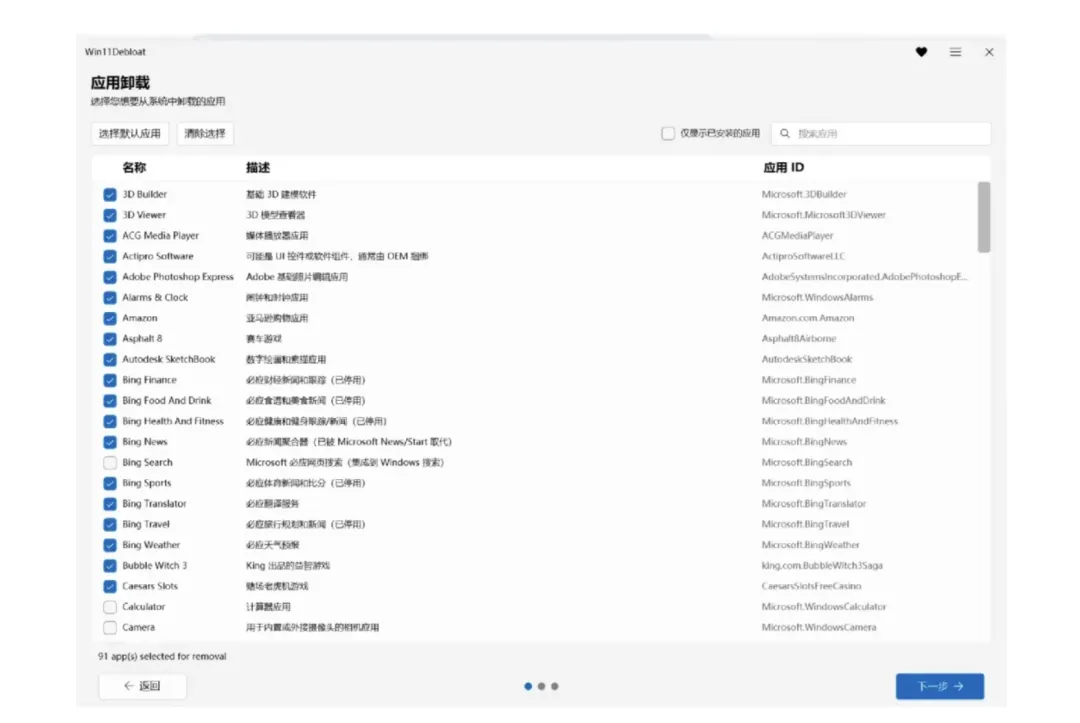The width and height of the screenshot is (1080, 723).
Task: Uncheck Bing Finance checkbox
Action: [x=110, y=380]
